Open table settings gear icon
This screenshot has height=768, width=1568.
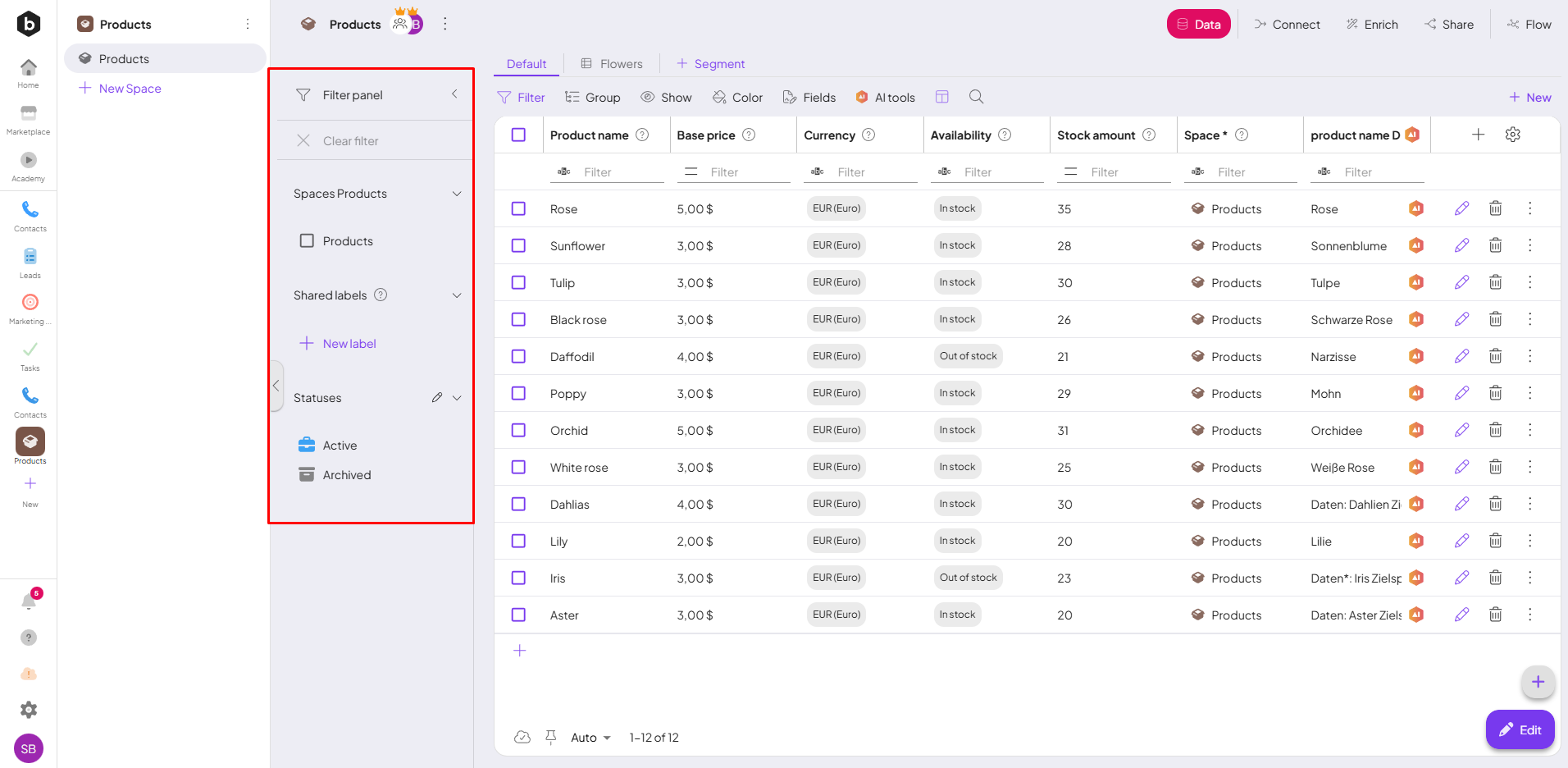[x=1513, y=135]
